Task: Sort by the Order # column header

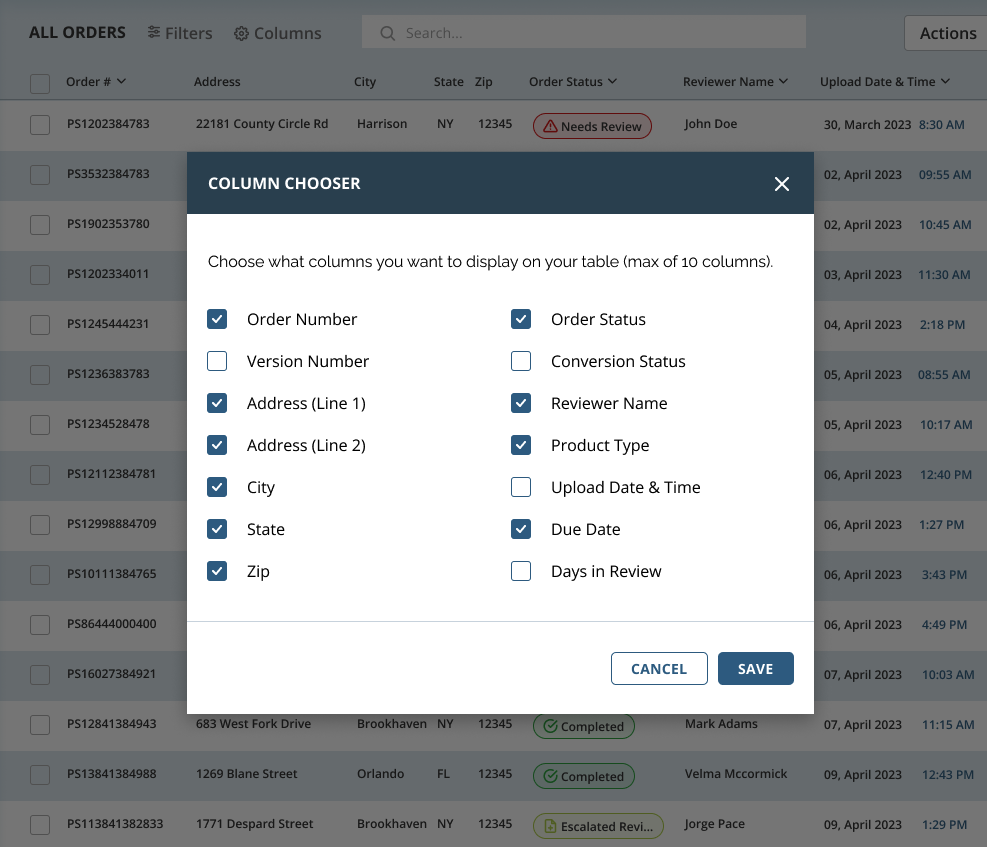Action: [x=96, y=82]
